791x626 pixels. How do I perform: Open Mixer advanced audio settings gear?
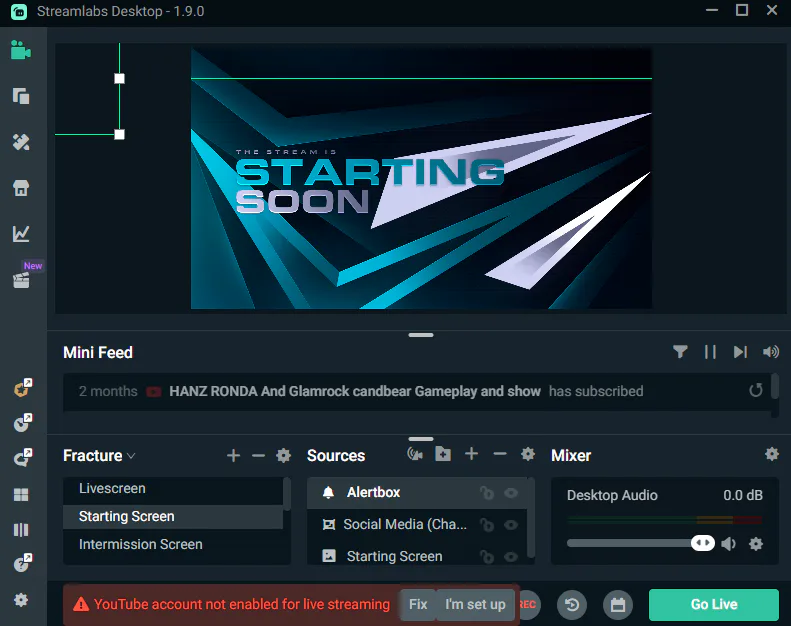(x=772, y=454)
